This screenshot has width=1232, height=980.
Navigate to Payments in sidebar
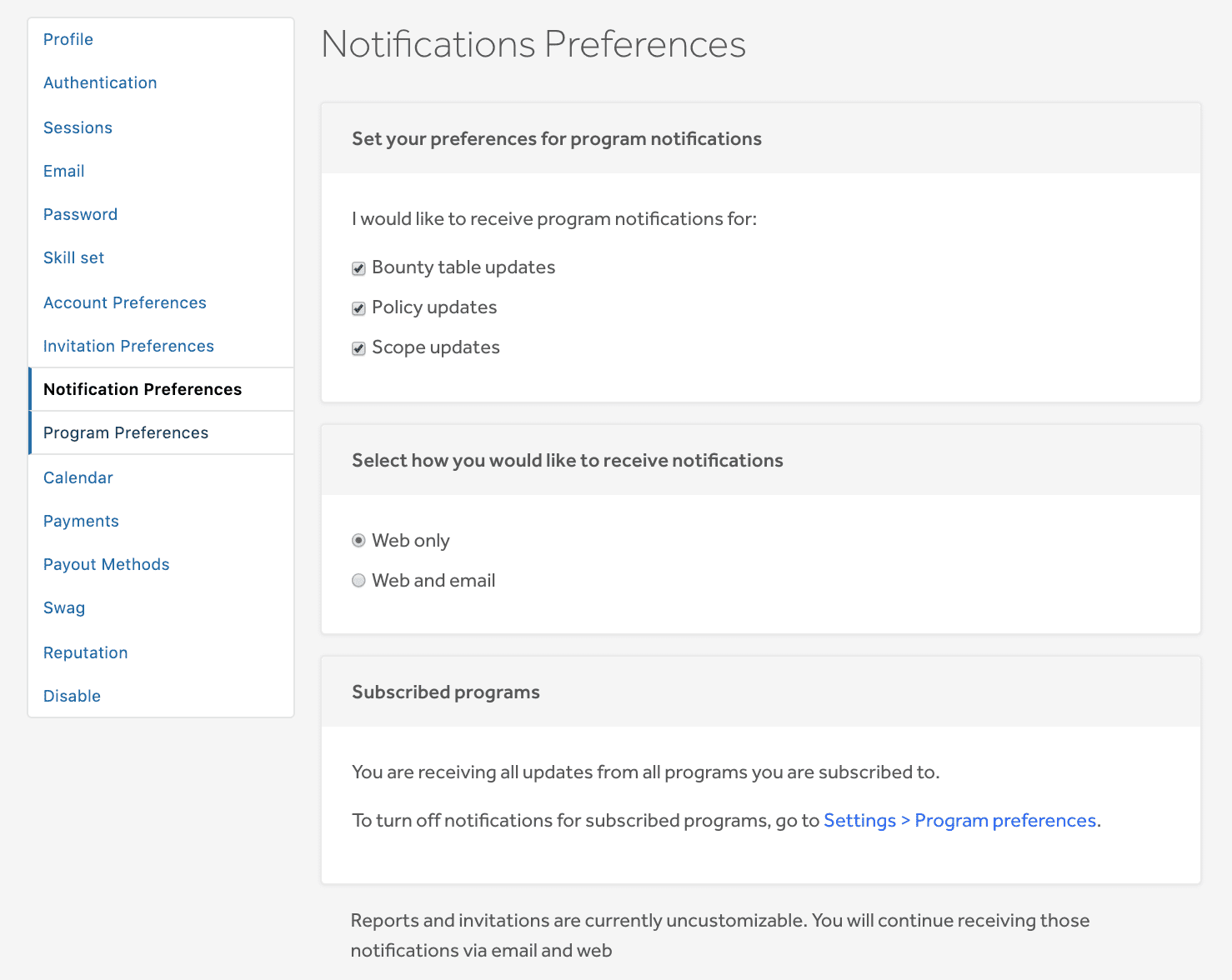(81, 521)
